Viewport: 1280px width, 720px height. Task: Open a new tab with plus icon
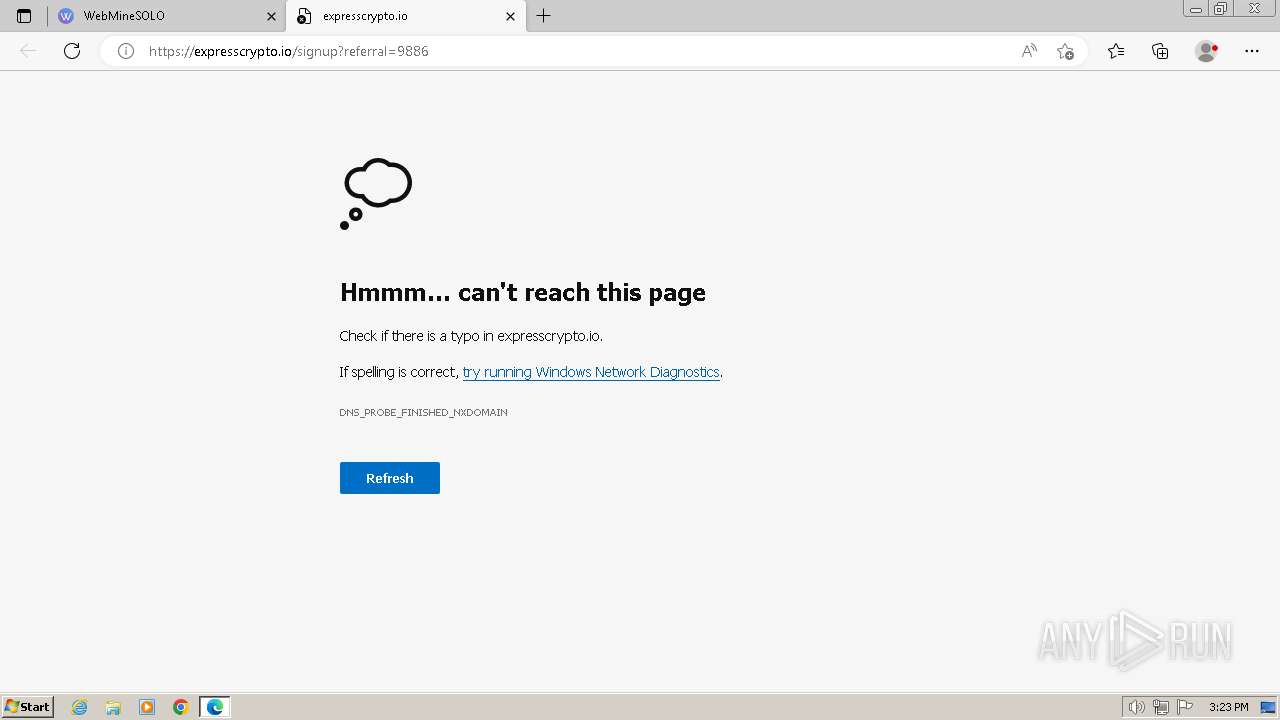click(x=543, y=16)
